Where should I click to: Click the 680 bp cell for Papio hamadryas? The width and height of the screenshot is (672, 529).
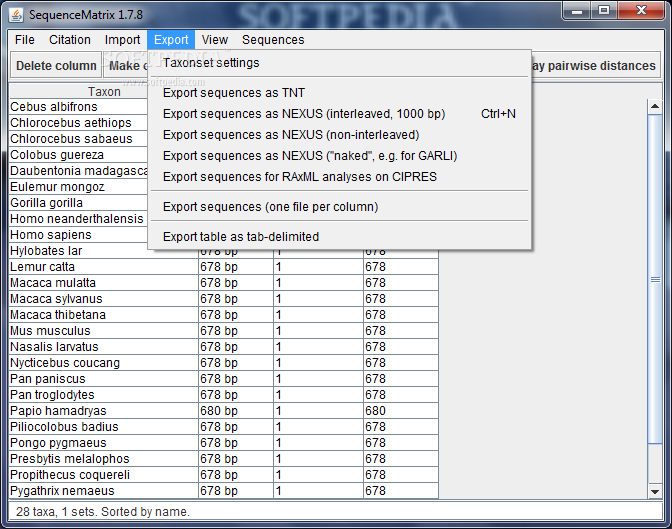click(236, 411)
